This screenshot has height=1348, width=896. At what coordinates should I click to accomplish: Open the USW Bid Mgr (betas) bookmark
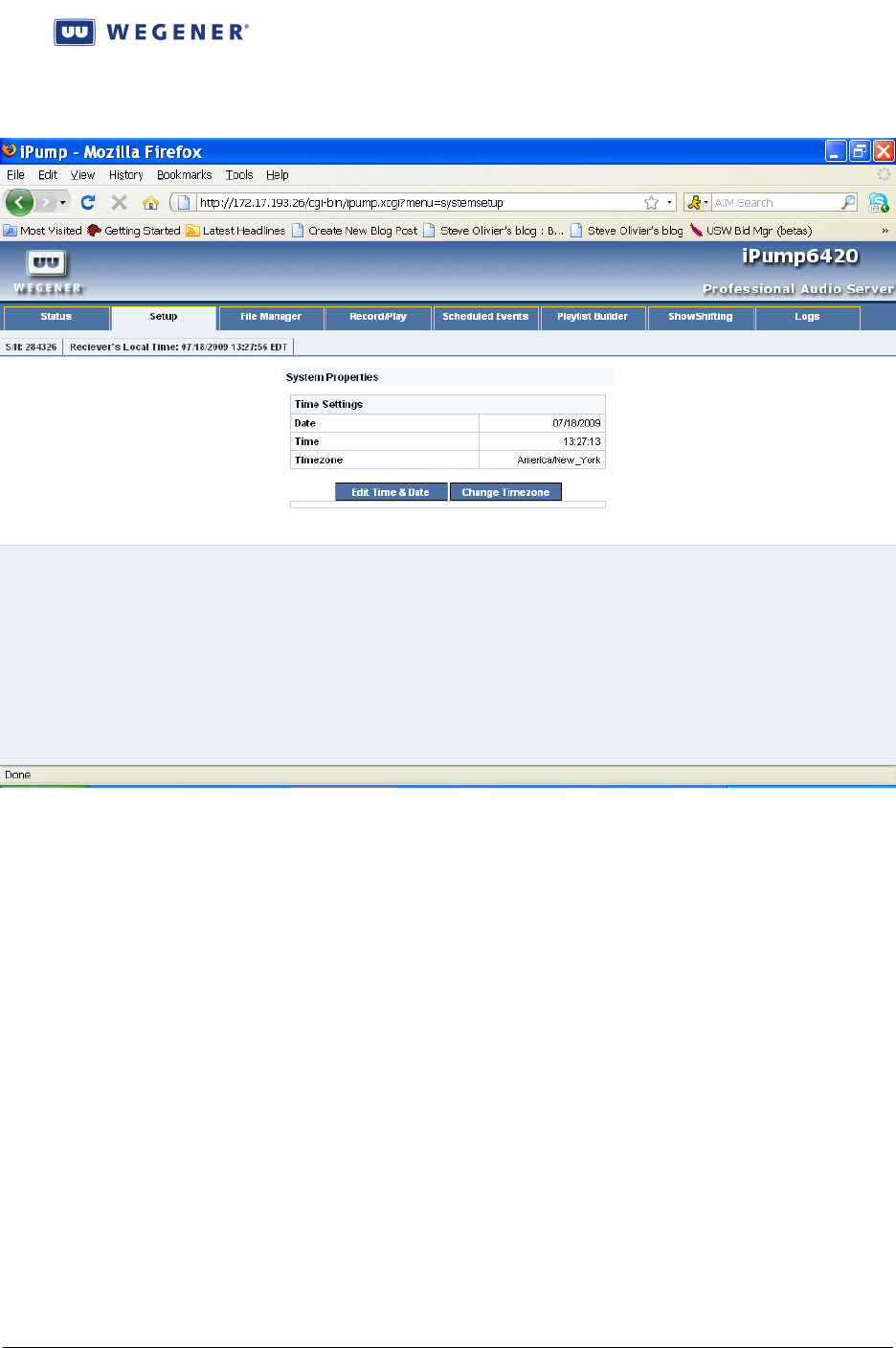(751, 231)
